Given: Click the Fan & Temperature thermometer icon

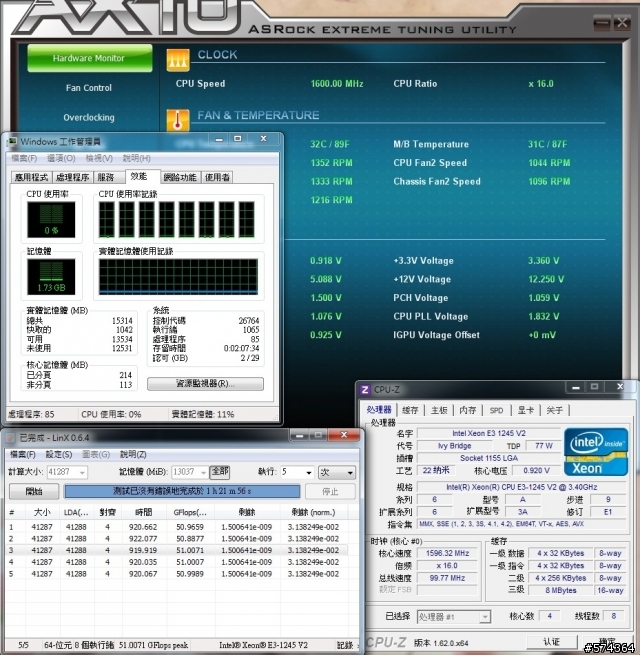Looking at the screenshot, I should 178,120.
